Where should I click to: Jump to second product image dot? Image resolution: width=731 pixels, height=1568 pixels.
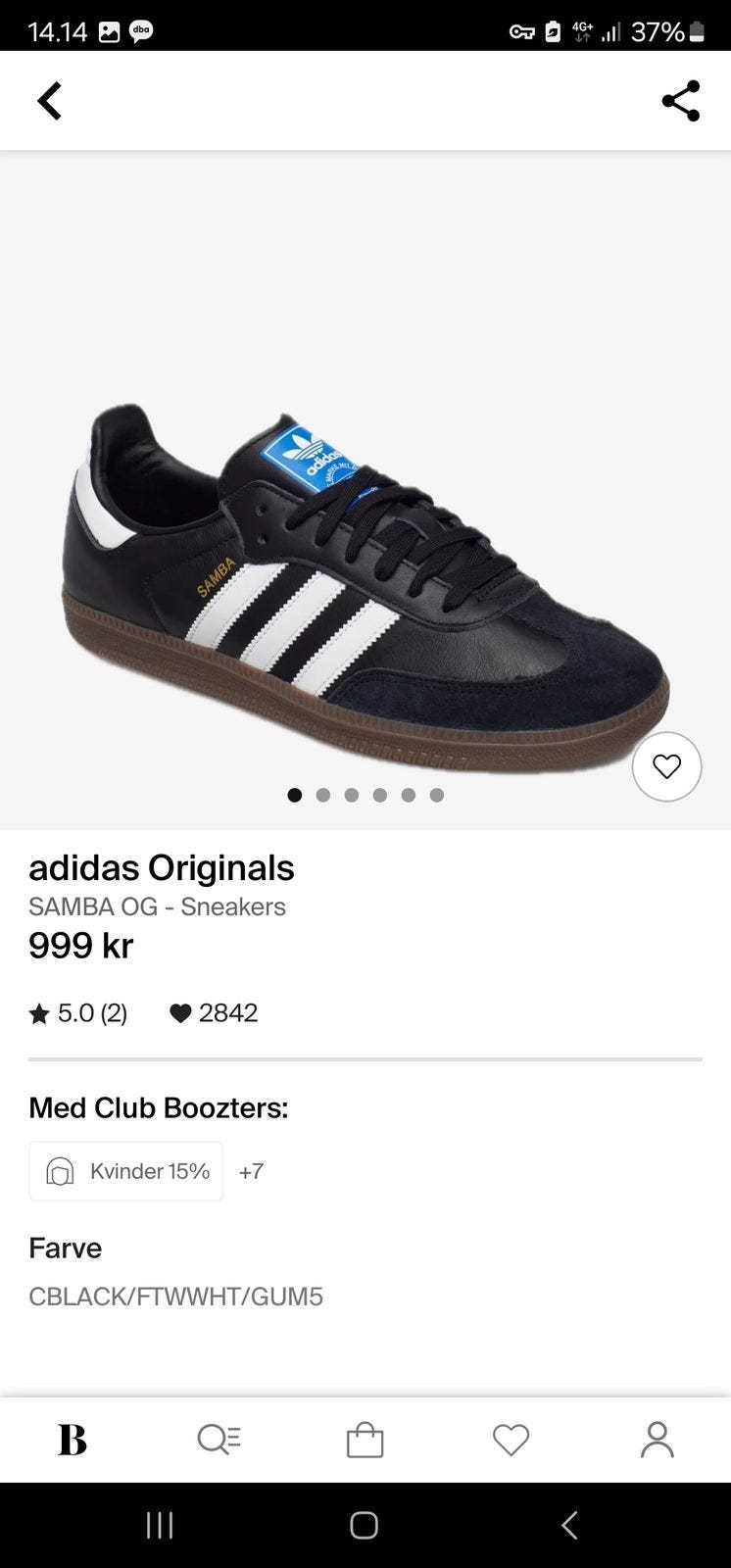323,795
